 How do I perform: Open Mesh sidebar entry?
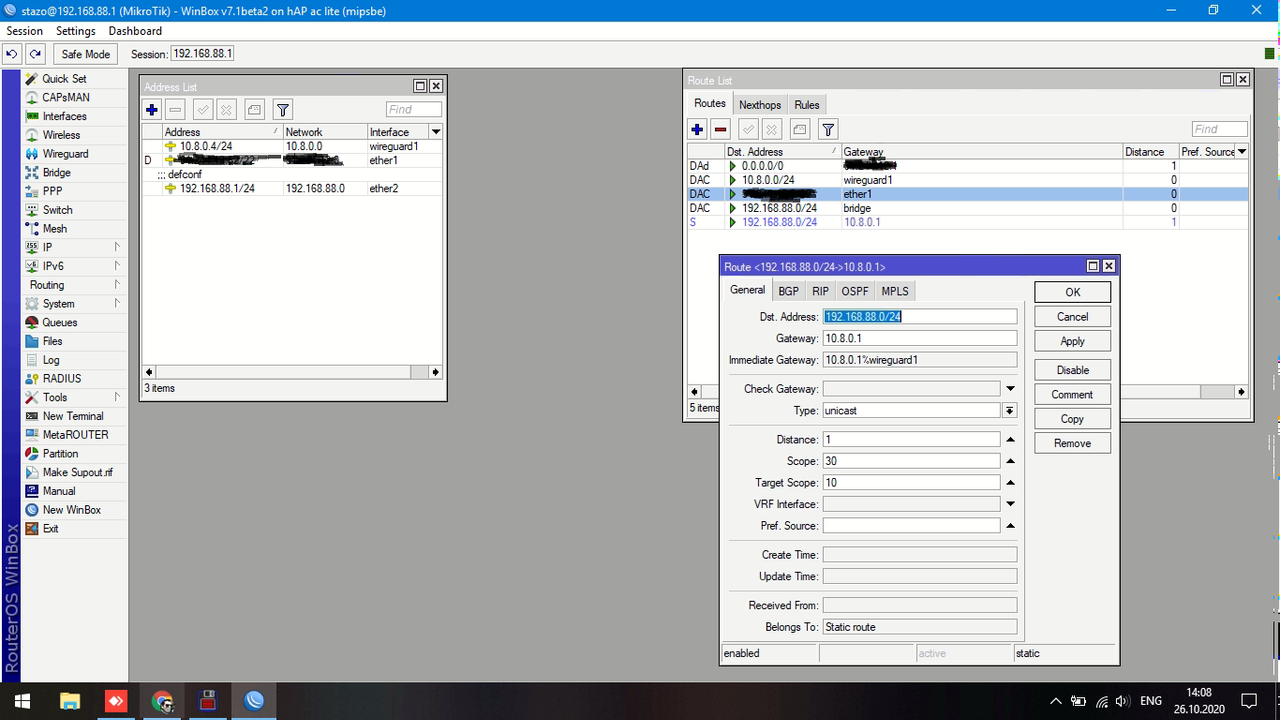54,229
